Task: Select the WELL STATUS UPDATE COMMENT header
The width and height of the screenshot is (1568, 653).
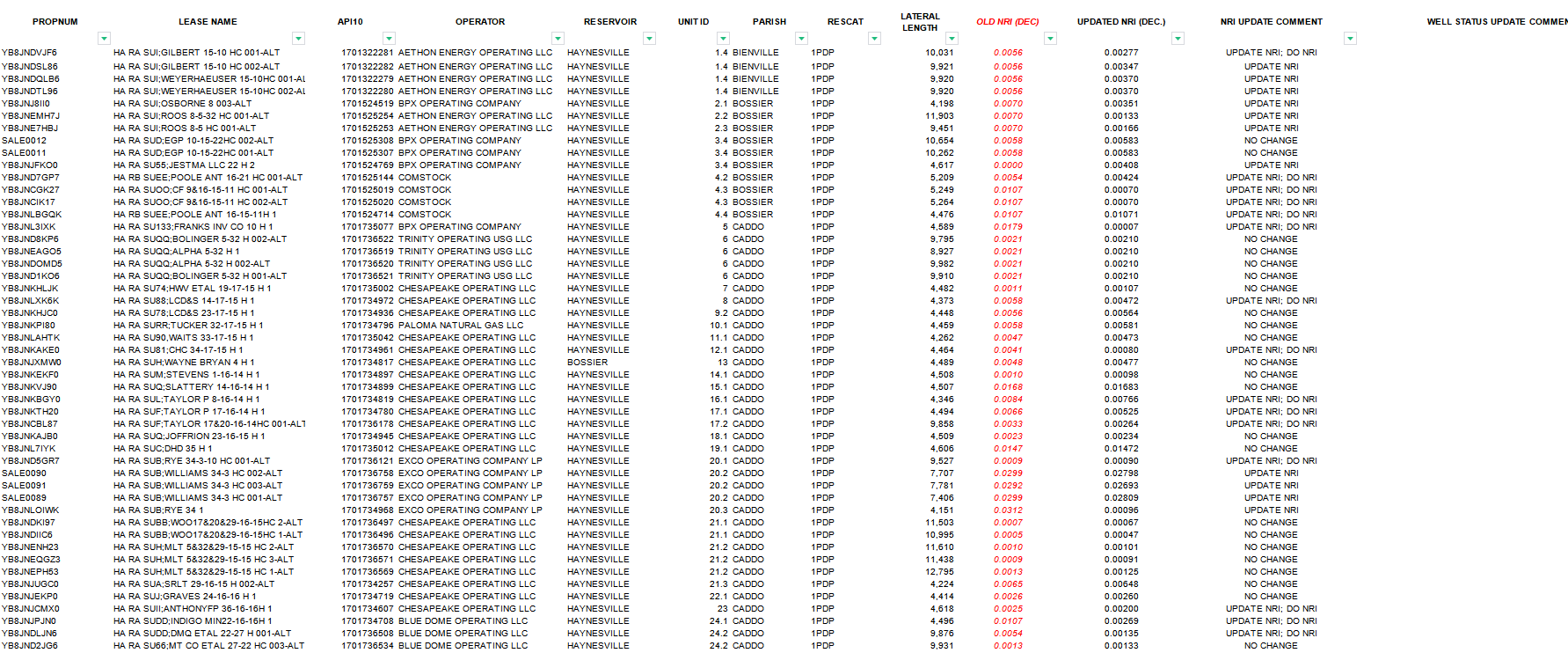Action: (1497, 22)
